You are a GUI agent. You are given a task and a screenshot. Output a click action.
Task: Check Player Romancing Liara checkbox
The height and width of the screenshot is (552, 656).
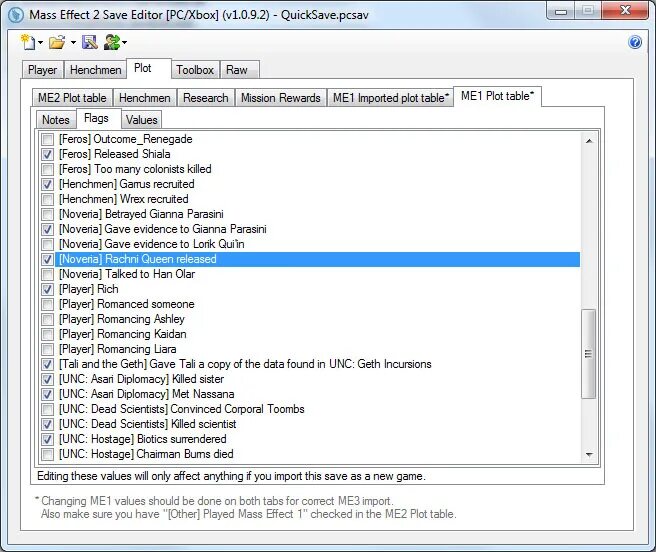coord(48,349)
